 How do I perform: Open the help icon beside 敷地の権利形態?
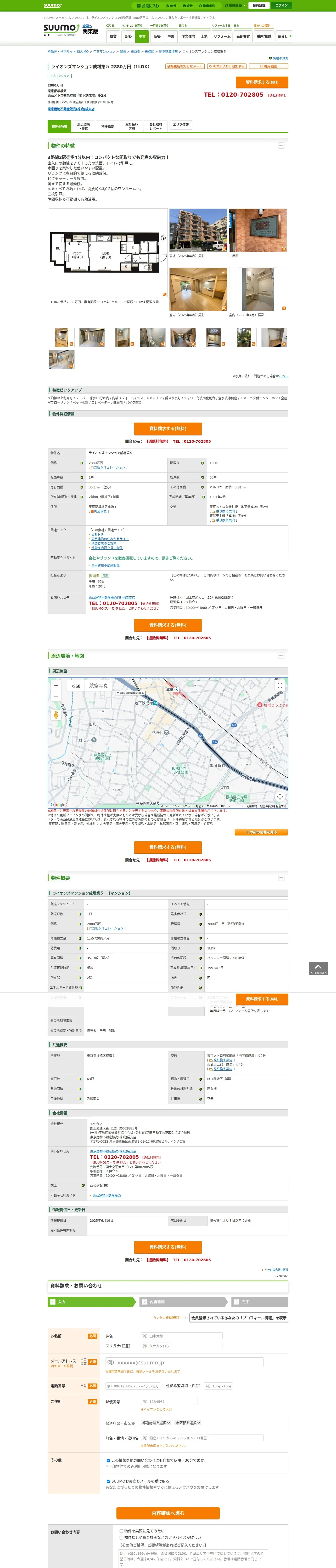[200, 1089]
